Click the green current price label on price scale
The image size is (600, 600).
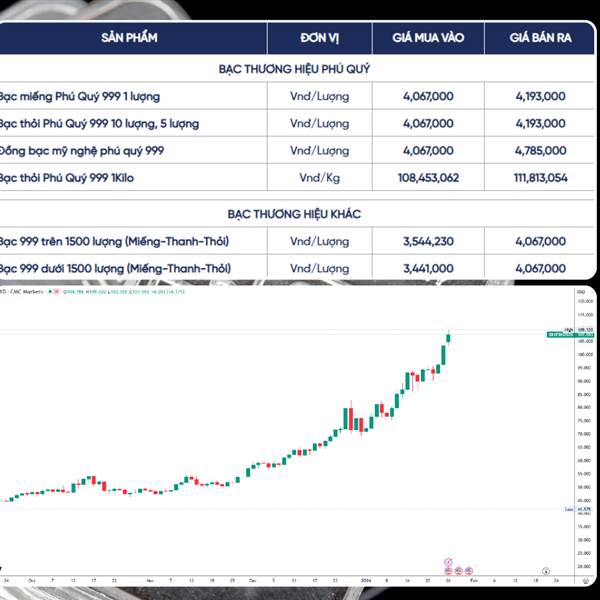(x=571, y=335)
